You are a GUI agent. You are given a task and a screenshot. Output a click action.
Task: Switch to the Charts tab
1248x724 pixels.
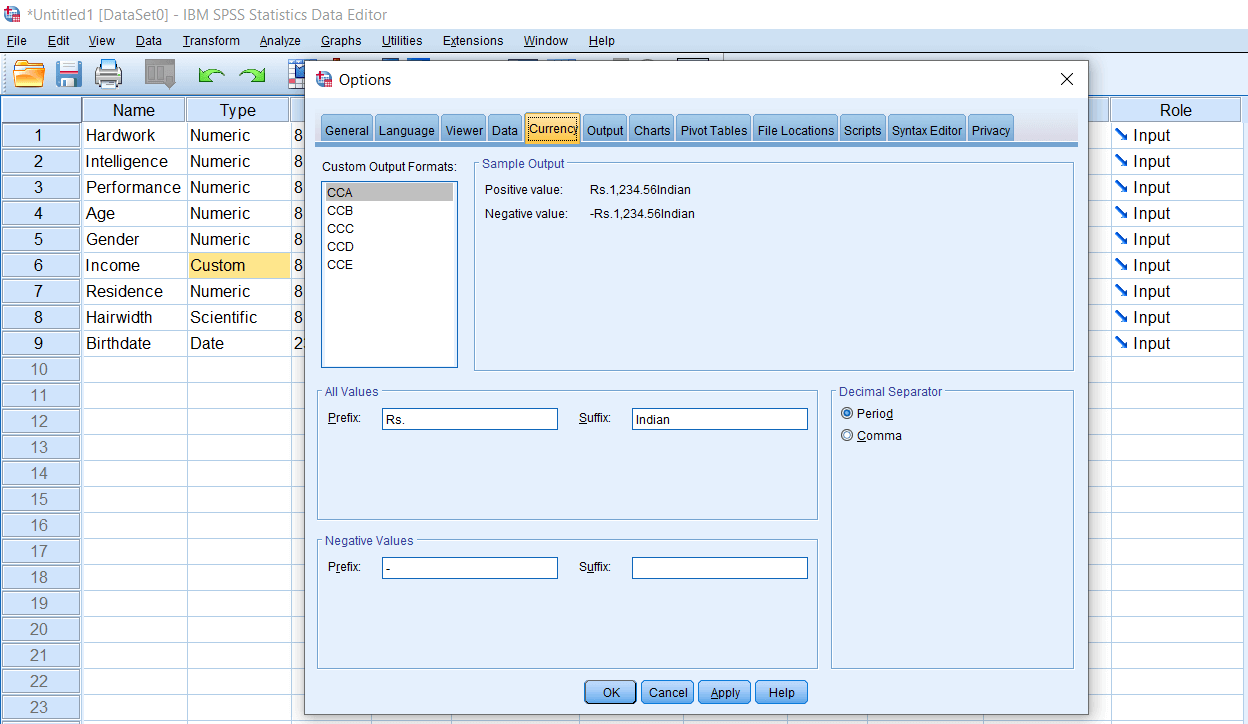point(652,130)
